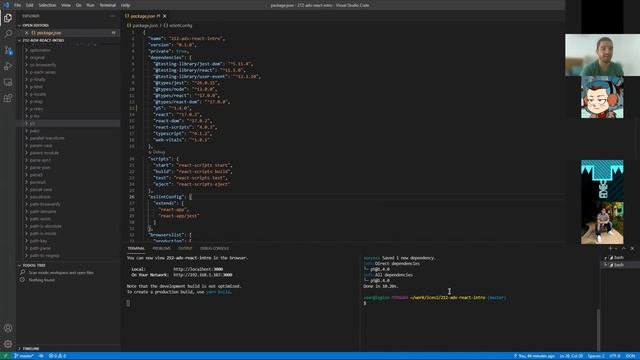Switch to the Debug Console panel tab
This screenshot has width=640, height=360.
click(214, 248)
